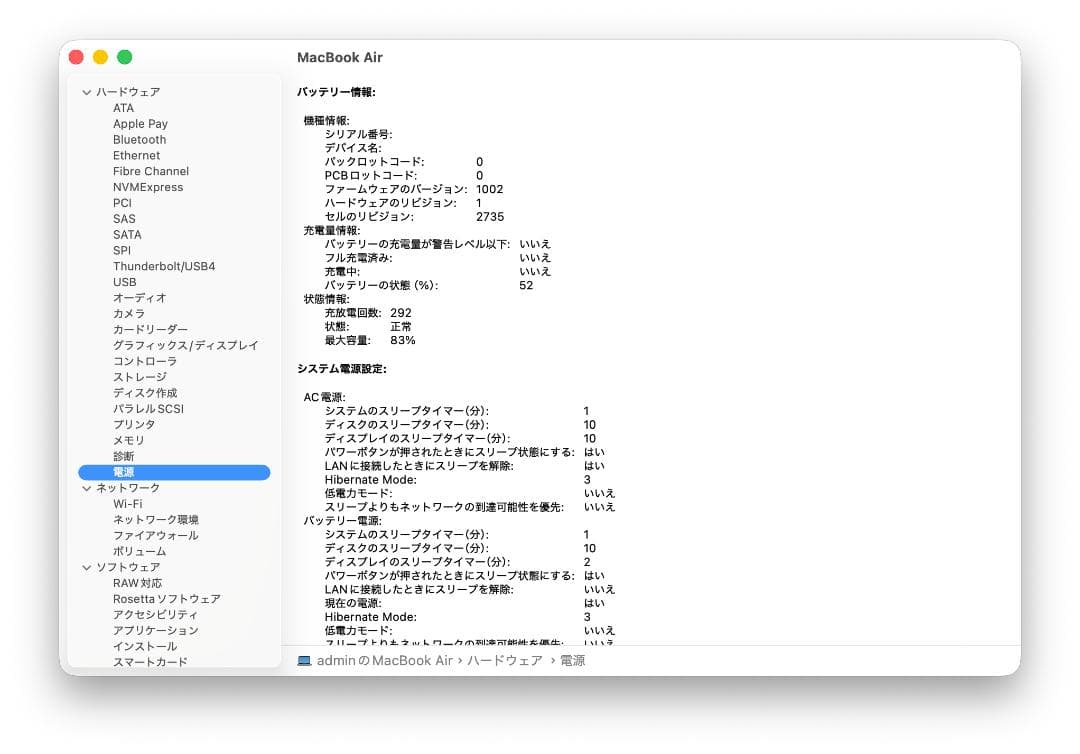Screen dimensions: 1080x754
Task: Select グラフィックス/ディスプレイ in the sidebar
Action: point(186,346)
